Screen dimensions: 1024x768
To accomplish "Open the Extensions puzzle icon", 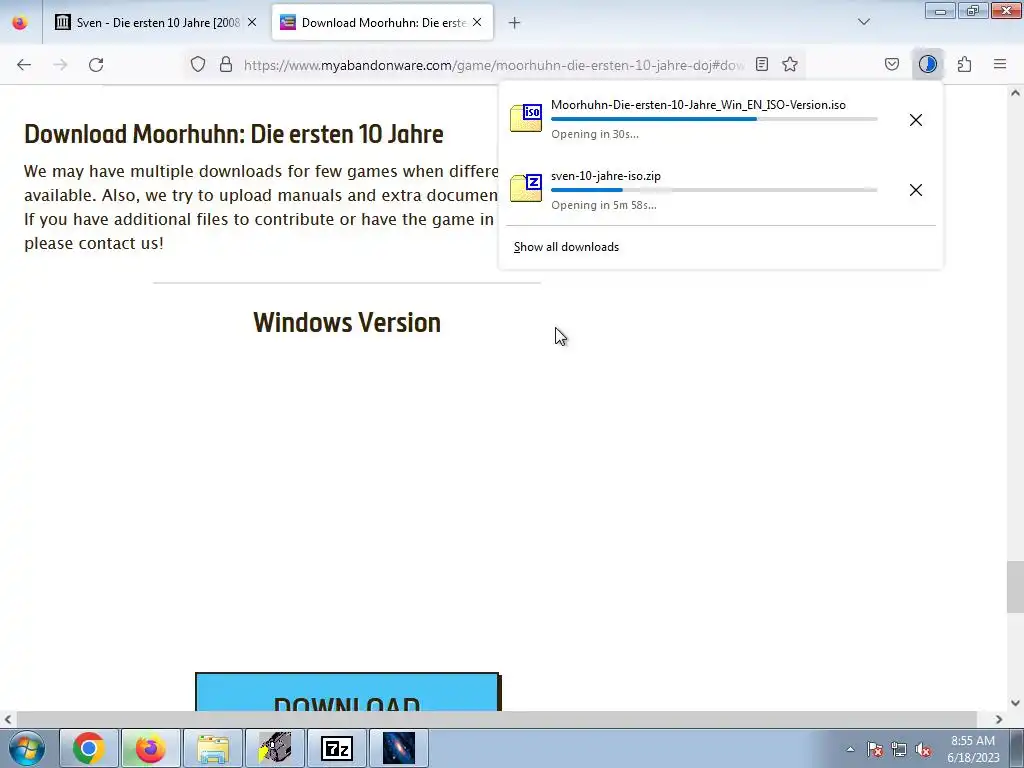I will click(964, 64).
